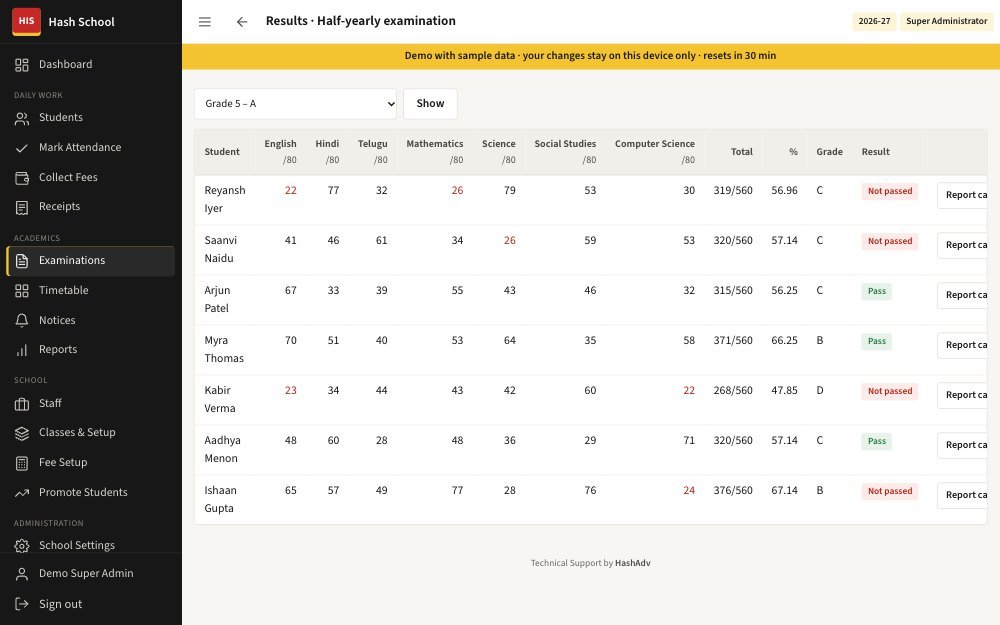Click the demo sample data banner

pyautogui.click(x=591, y=56)
